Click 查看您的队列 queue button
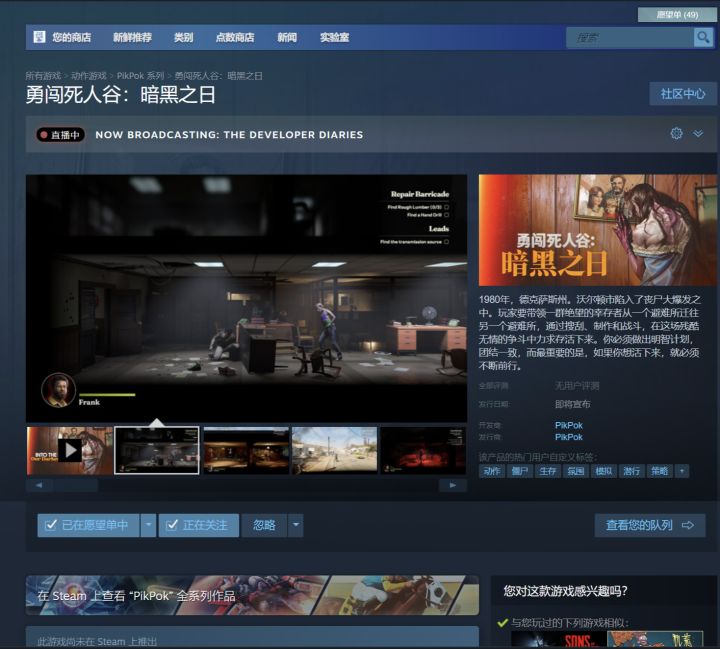 [650, 525]
